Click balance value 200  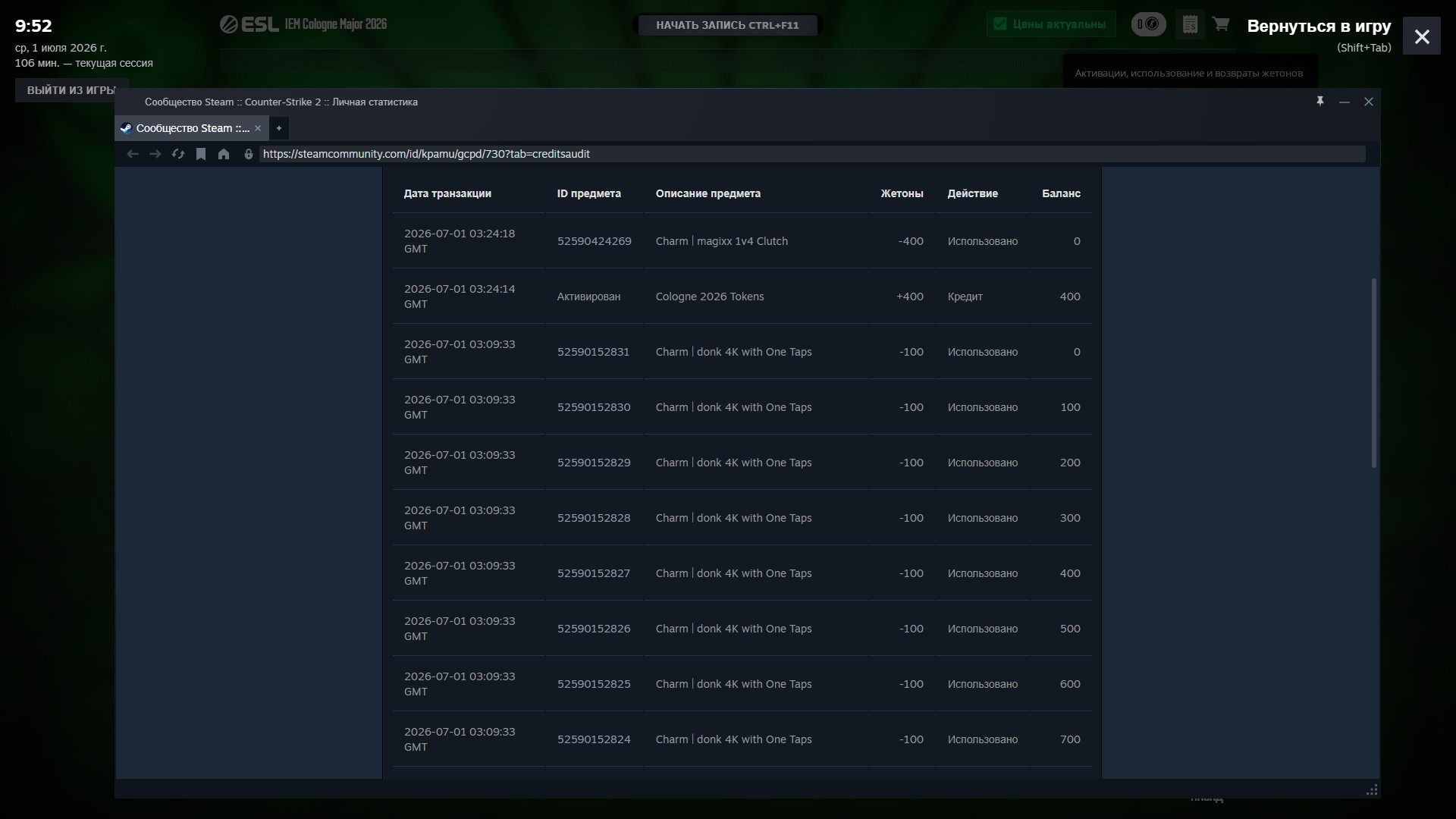[x=1070, y=463]
